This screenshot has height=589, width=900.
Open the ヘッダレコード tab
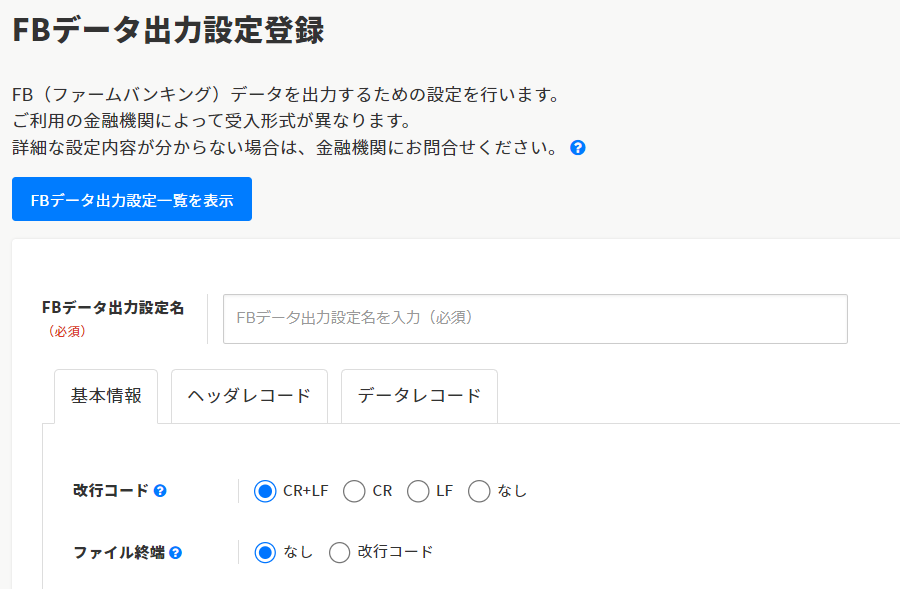coord(249,396)
